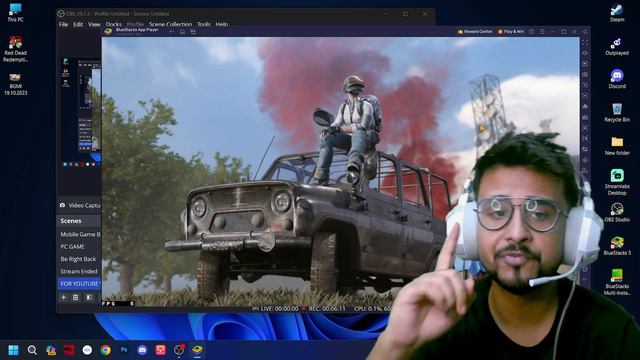640x360 pixels.
Task: Open the View menu in OBS
Action: 94,24
